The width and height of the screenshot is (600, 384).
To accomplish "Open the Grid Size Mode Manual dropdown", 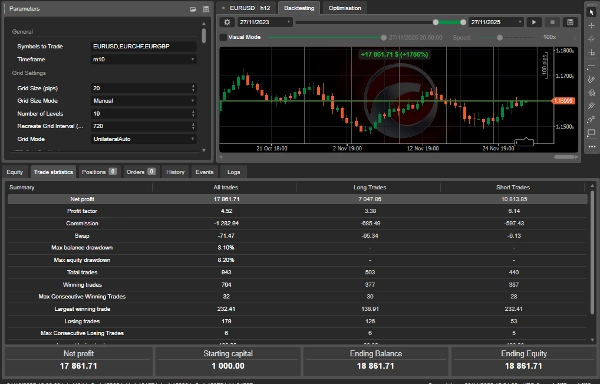I will [x=143, y=101].
